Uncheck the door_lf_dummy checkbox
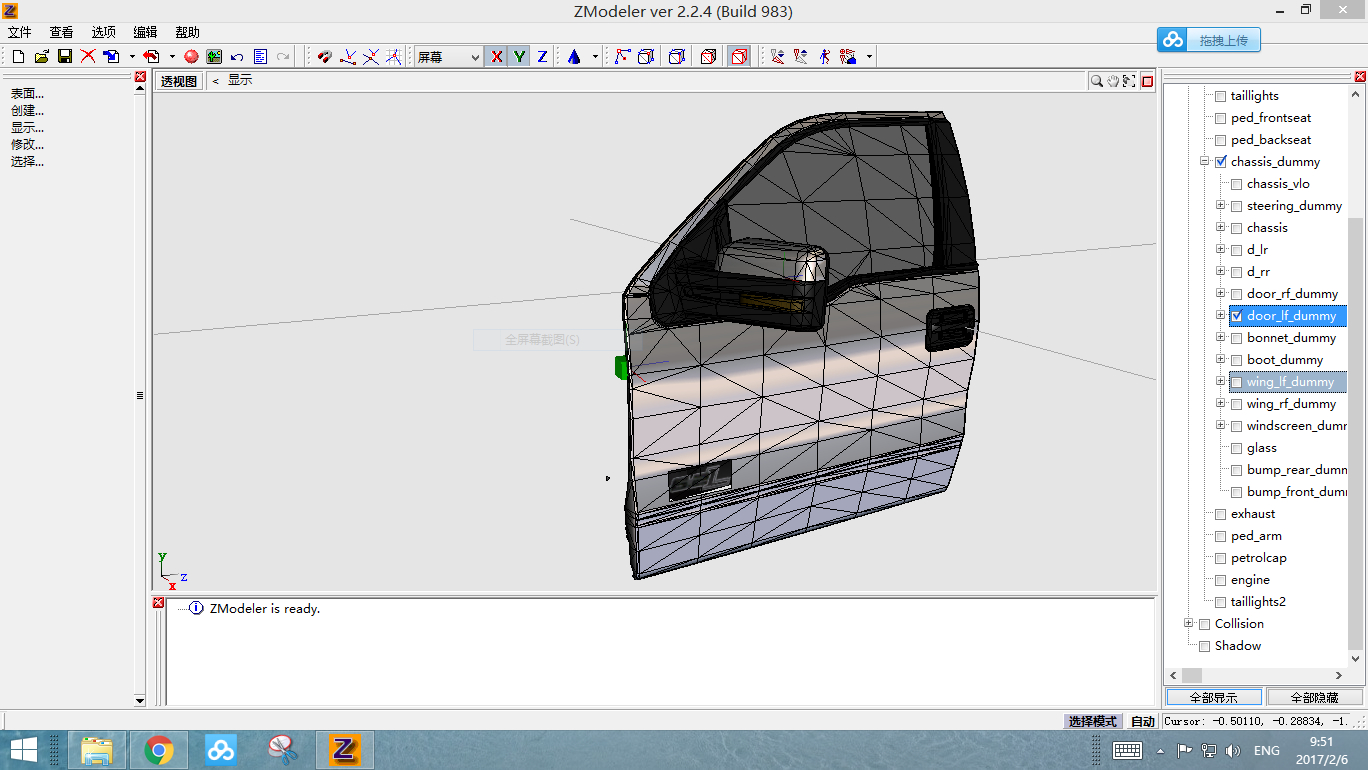 click(1237, 316)
